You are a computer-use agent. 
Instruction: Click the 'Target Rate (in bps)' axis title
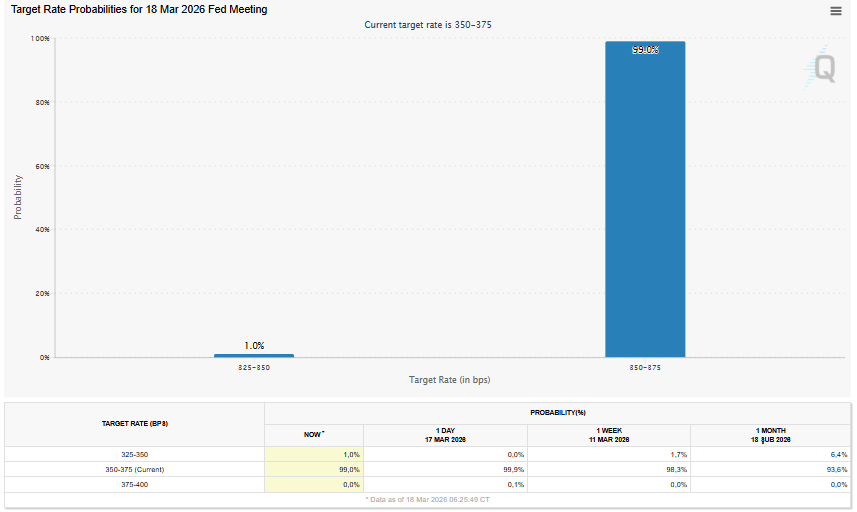[449, 380]
